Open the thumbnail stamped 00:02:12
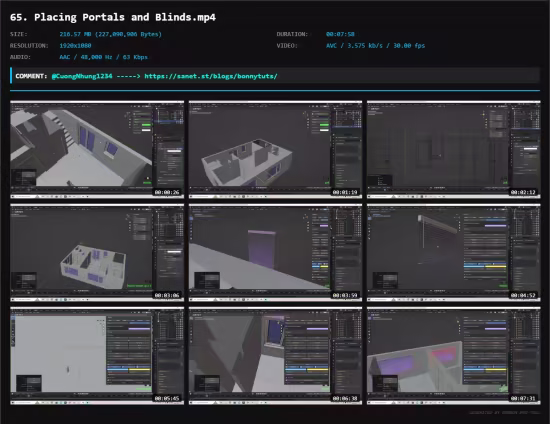Viewport: 550px width, 424px height. [x=454, y=149]
